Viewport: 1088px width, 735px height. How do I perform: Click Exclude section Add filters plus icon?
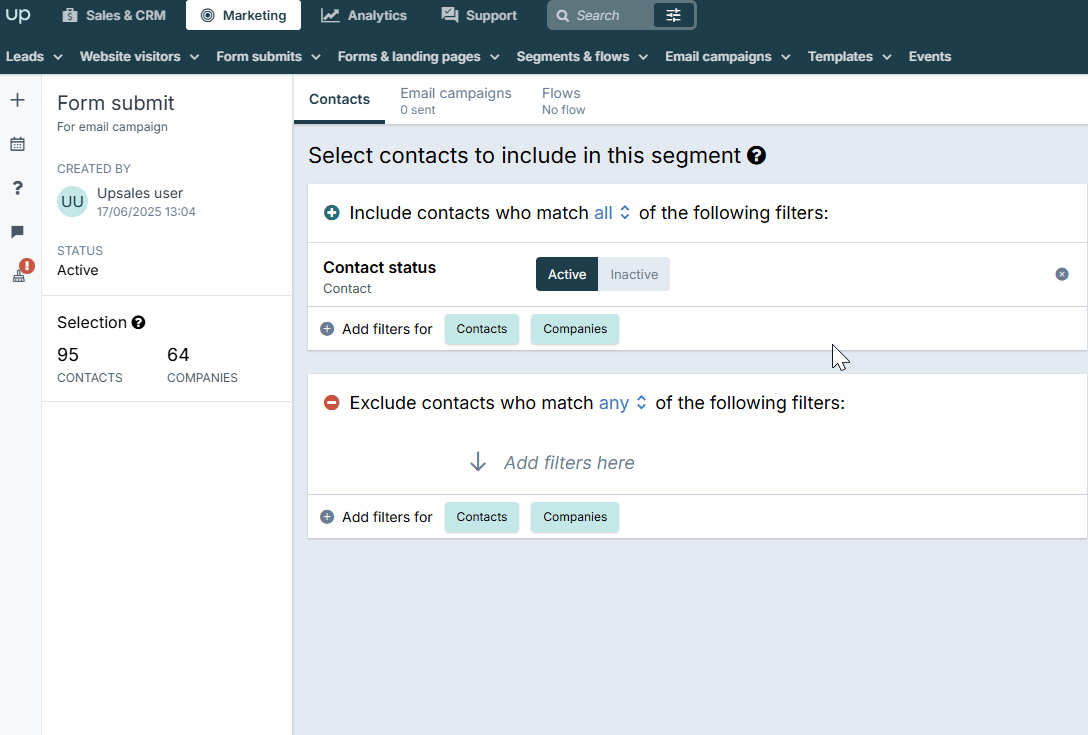327,517
